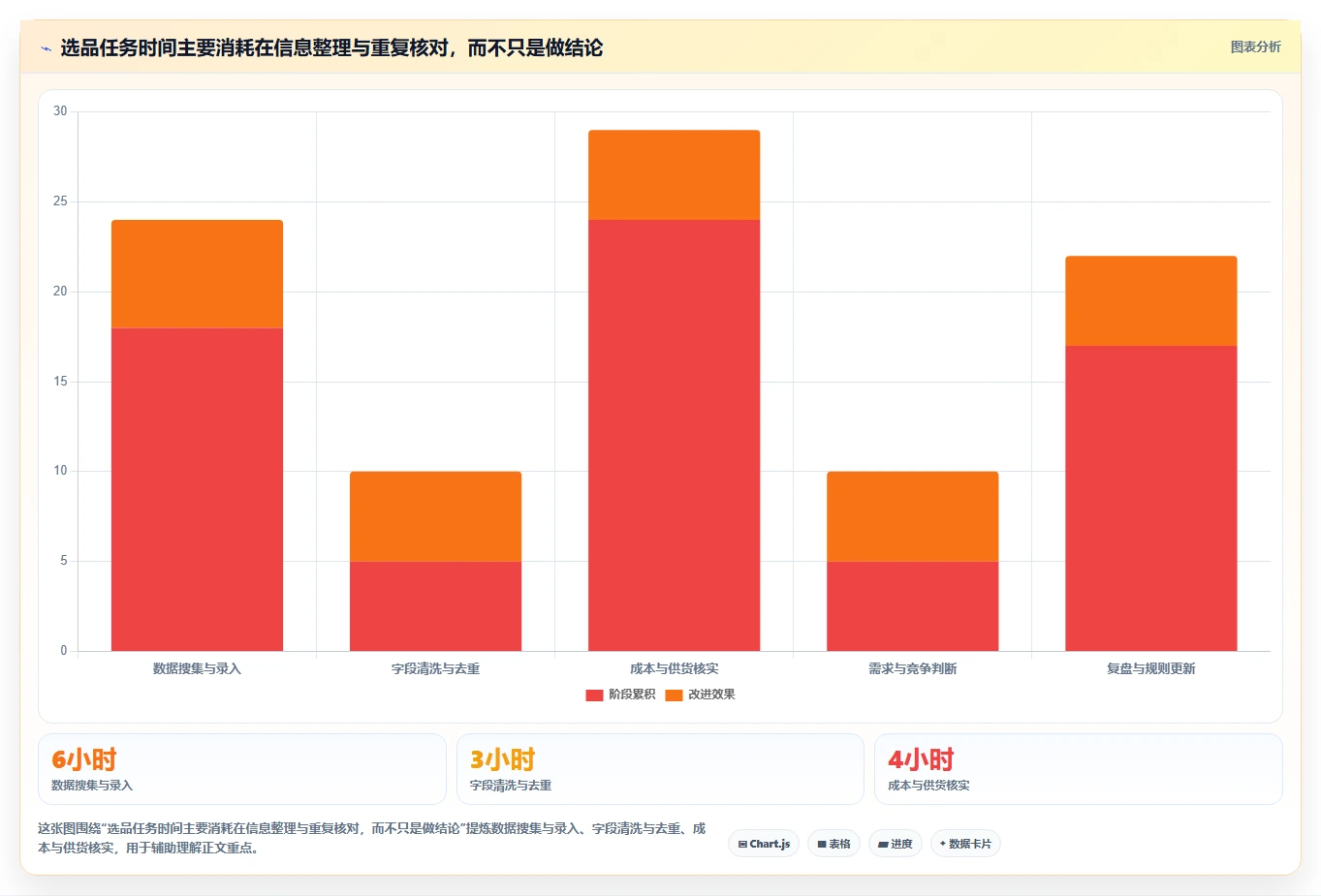1321x896 pixels.
Task: Click the red segment of the 数据搜集与录入 bar
Action: coord(197,489)
